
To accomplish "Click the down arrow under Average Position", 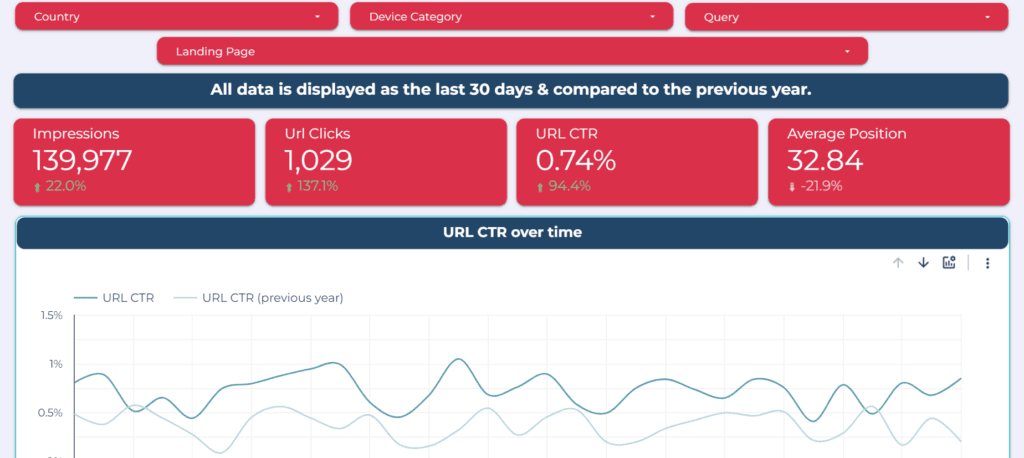I will [792, 187].
